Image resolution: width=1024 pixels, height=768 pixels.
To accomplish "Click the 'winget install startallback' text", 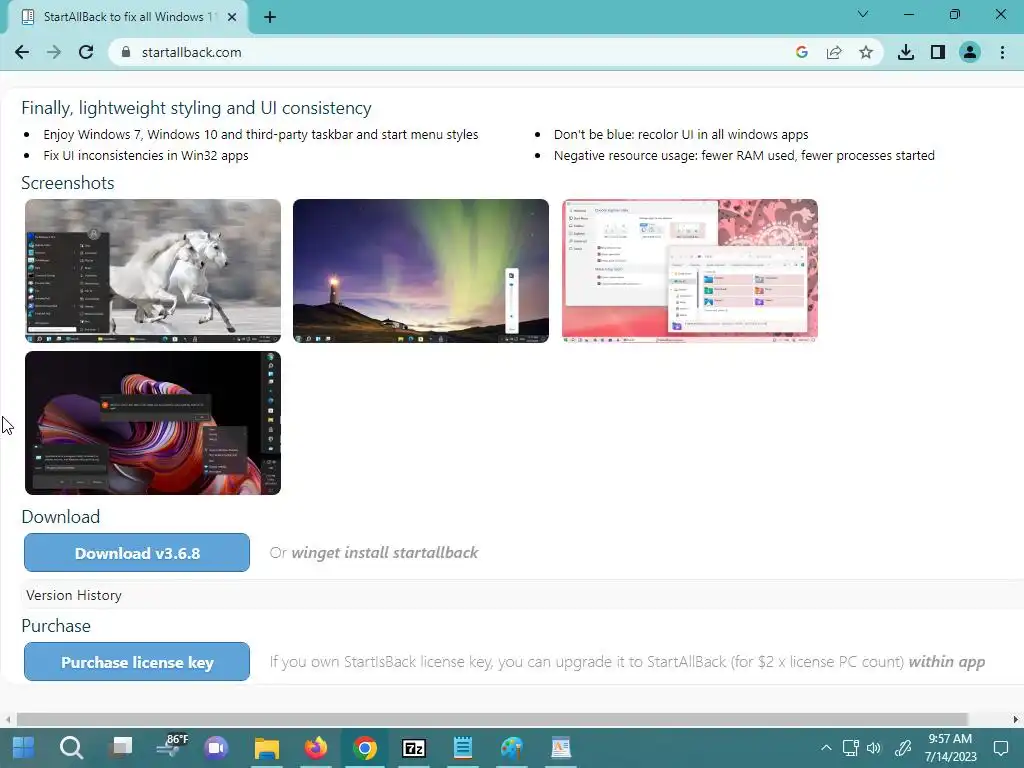I will pyautogui.click(x=385, y=552).
